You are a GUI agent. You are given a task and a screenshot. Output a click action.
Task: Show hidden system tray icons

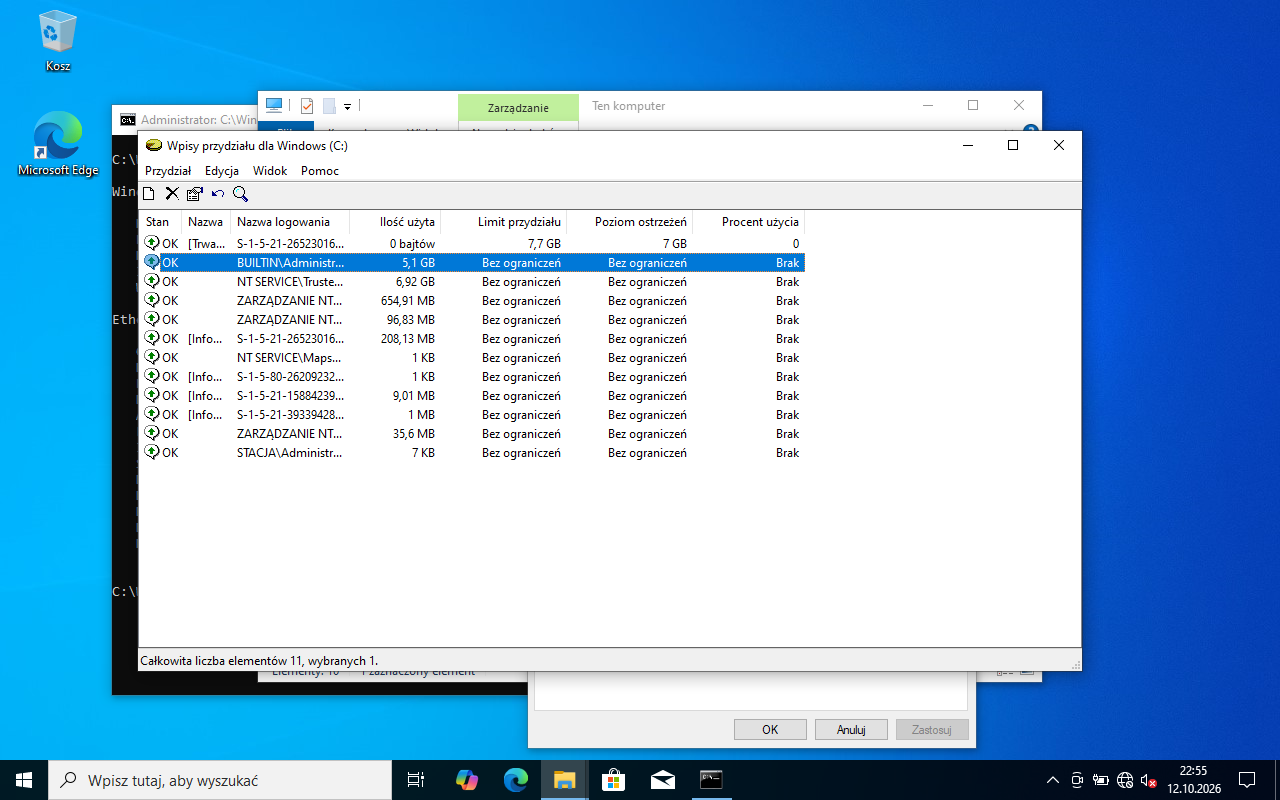point(1053,780)
